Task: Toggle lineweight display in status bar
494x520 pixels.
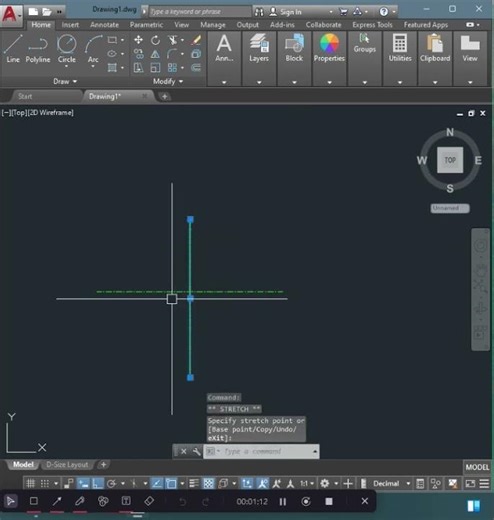Action: click(194, 483)
